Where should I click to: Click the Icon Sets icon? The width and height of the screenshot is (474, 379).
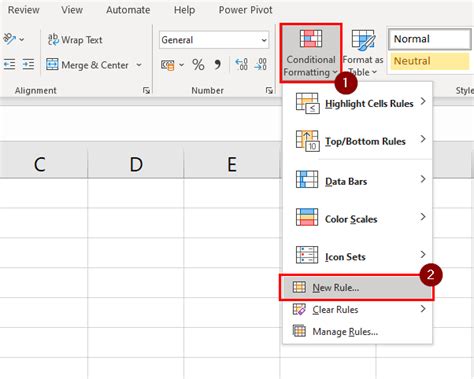pos(307,255)
